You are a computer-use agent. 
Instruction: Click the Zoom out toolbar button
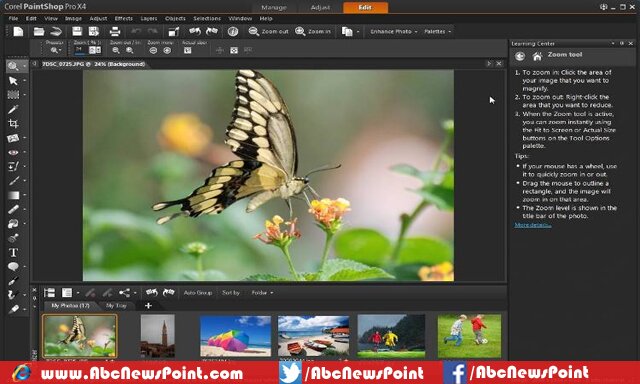click(269, 31)
